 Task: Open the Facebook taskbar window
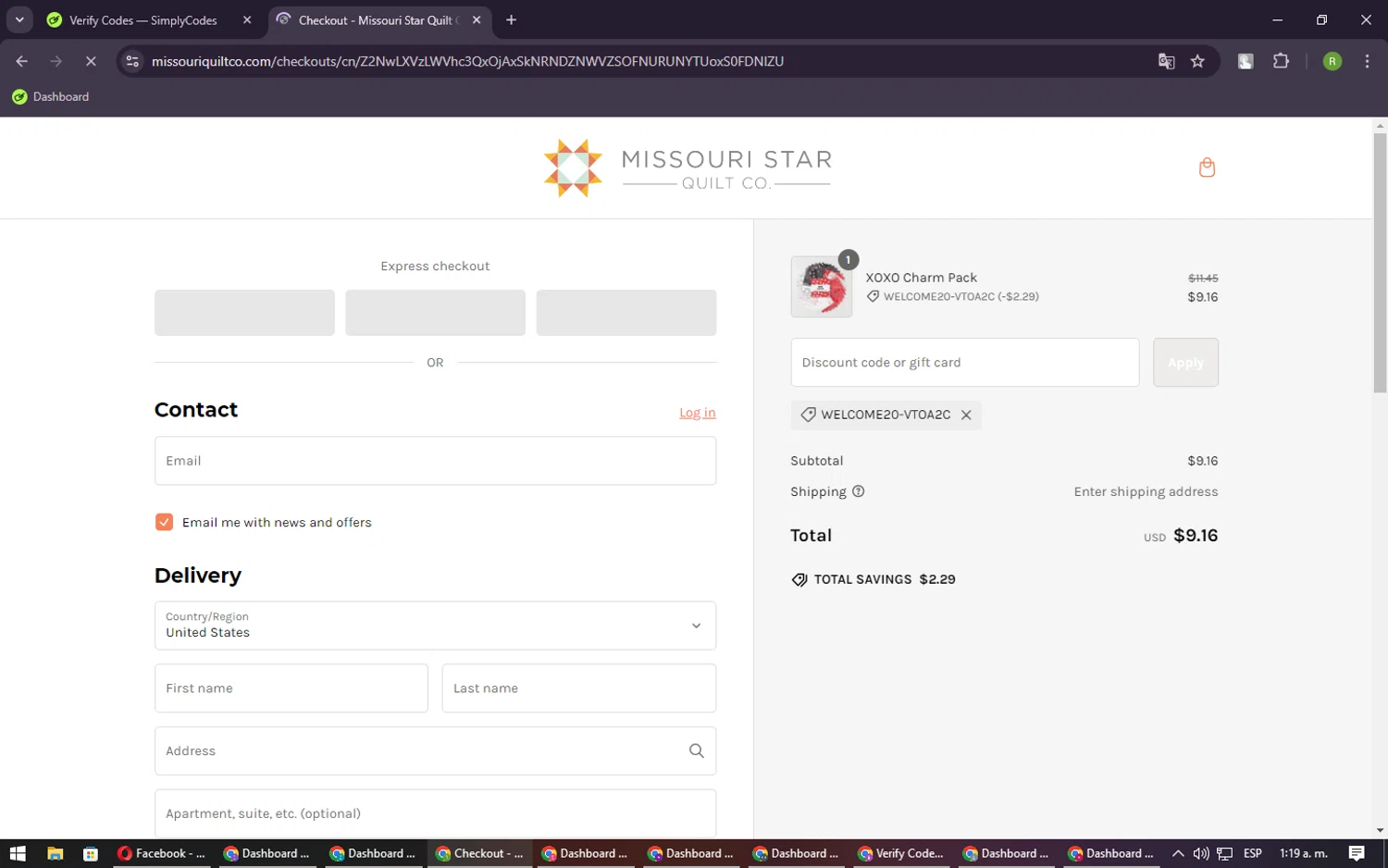pos(162,853)
